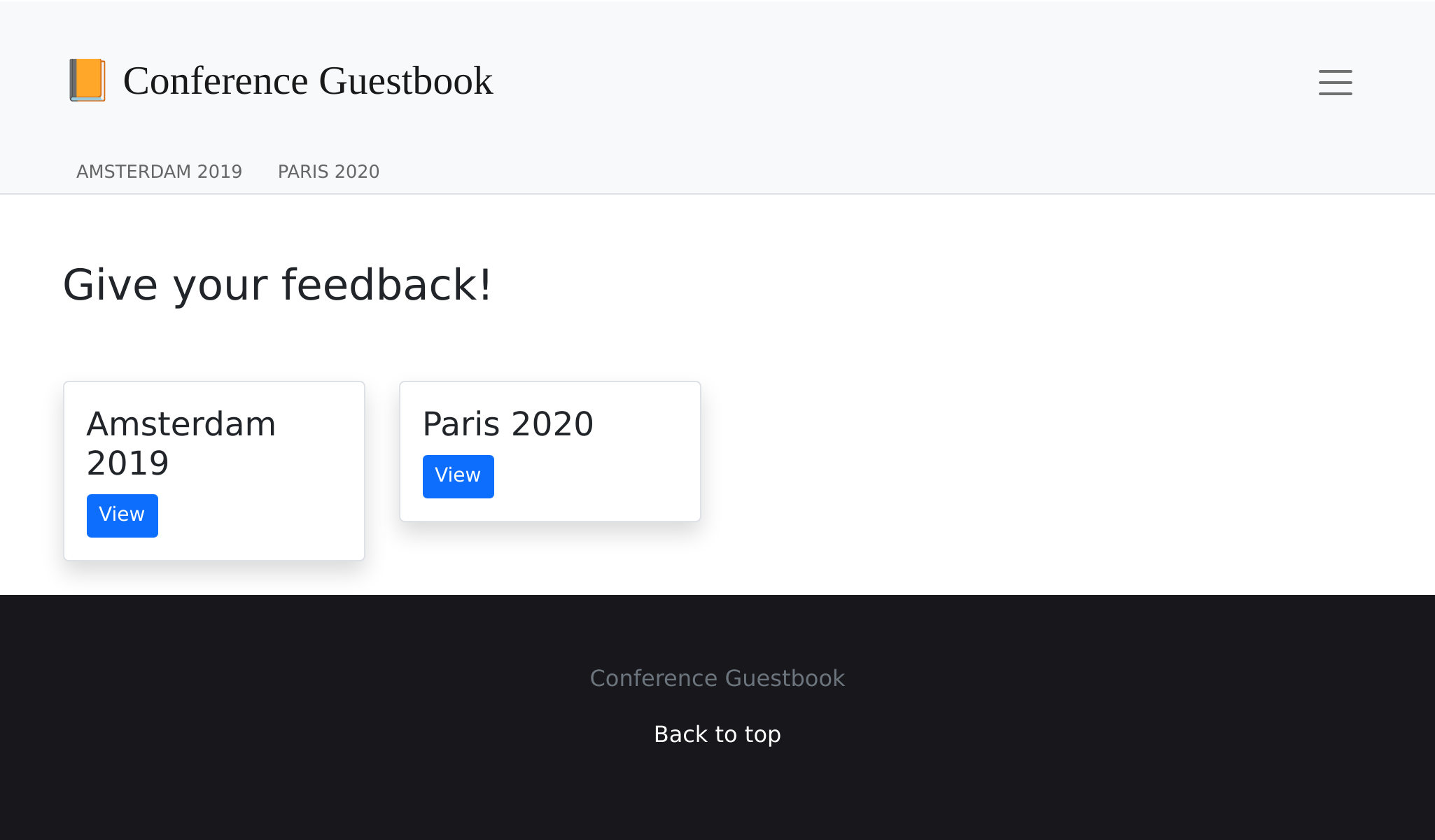This screenshot has width=1435, height=840.
Task: Click the word Guestbook in the header title
Action: coord(406,80)
